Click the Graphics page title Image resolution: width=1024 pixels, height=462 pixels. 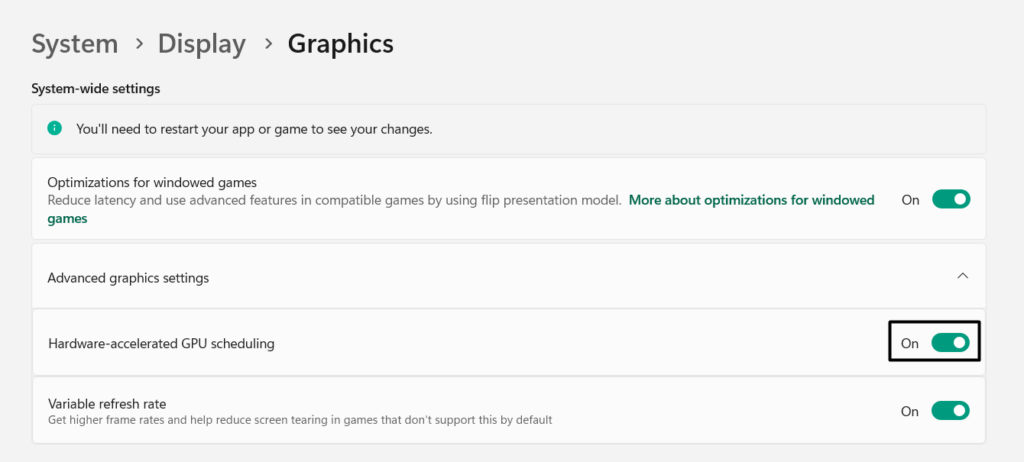tap(340, 44)
